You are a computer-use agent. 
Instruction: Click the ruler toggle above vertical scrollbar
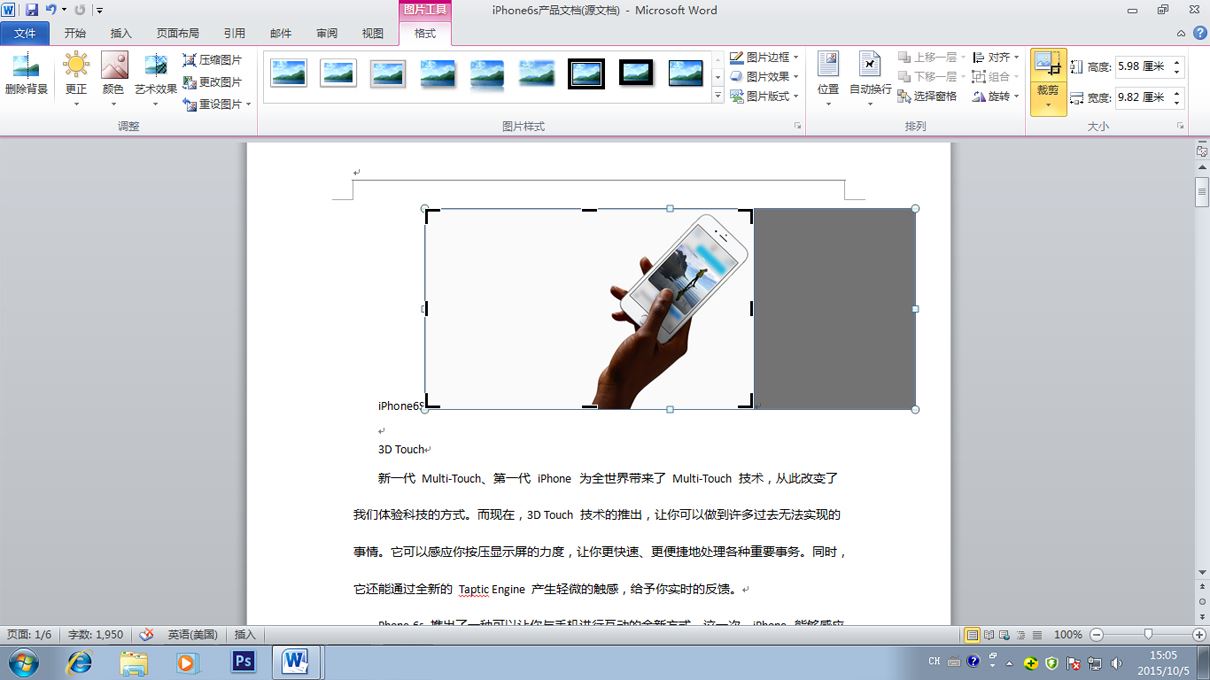(x=1202, y=151)
